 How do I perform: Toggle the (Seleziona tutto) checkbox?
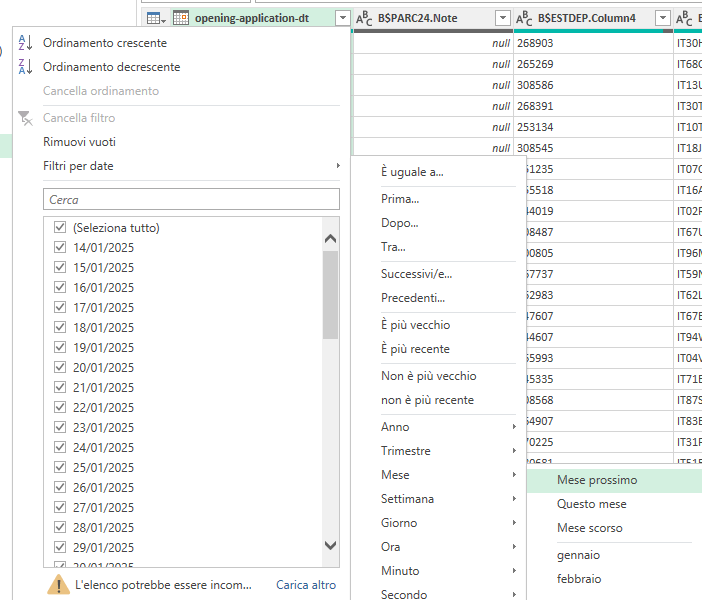coord(60,227)
